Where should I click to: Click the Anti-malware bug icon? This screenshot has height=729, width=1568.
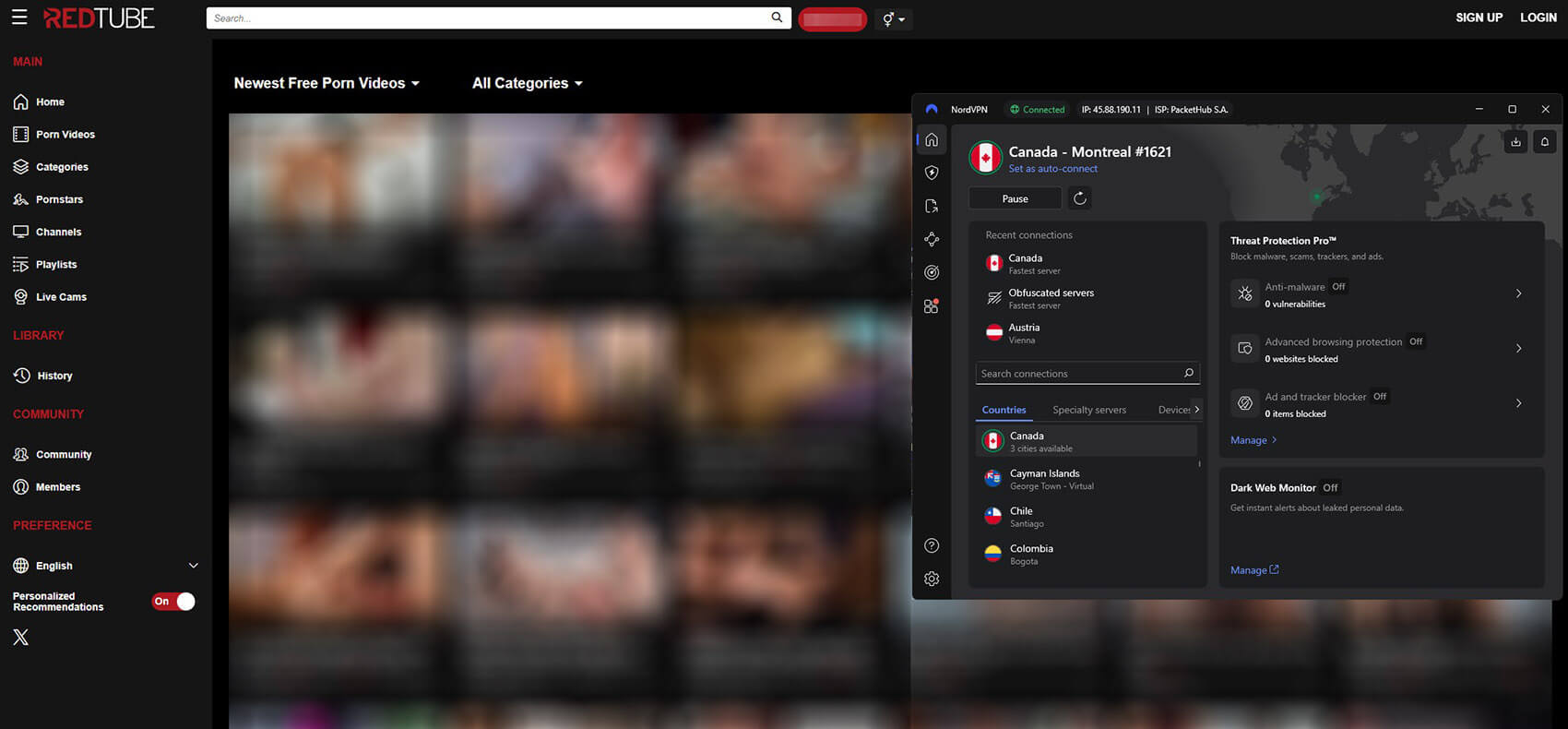tap(1244, 293)
